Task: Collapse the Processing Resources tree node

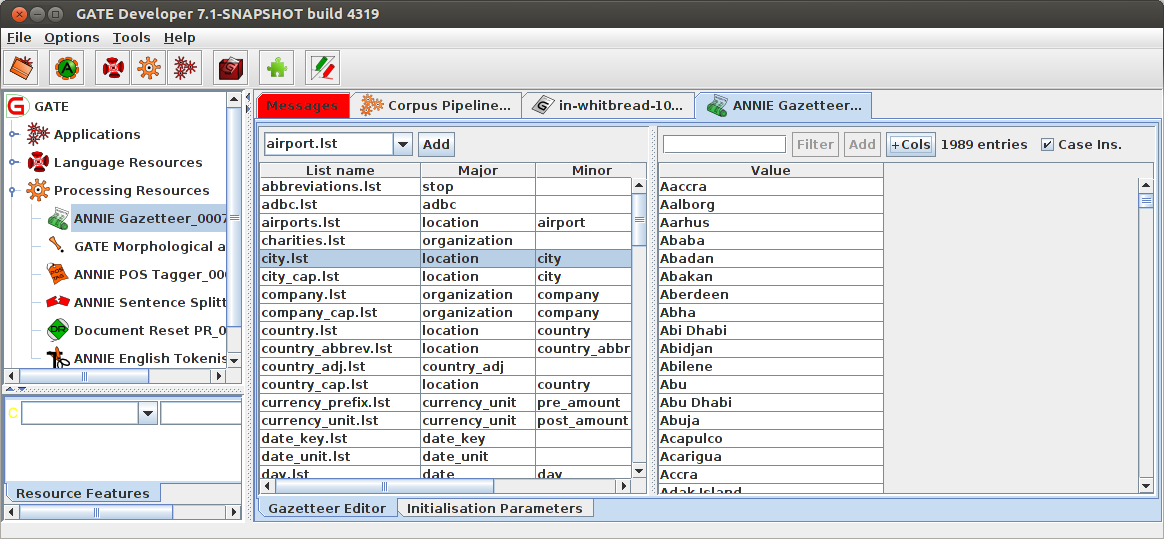Action: [13, 191]
